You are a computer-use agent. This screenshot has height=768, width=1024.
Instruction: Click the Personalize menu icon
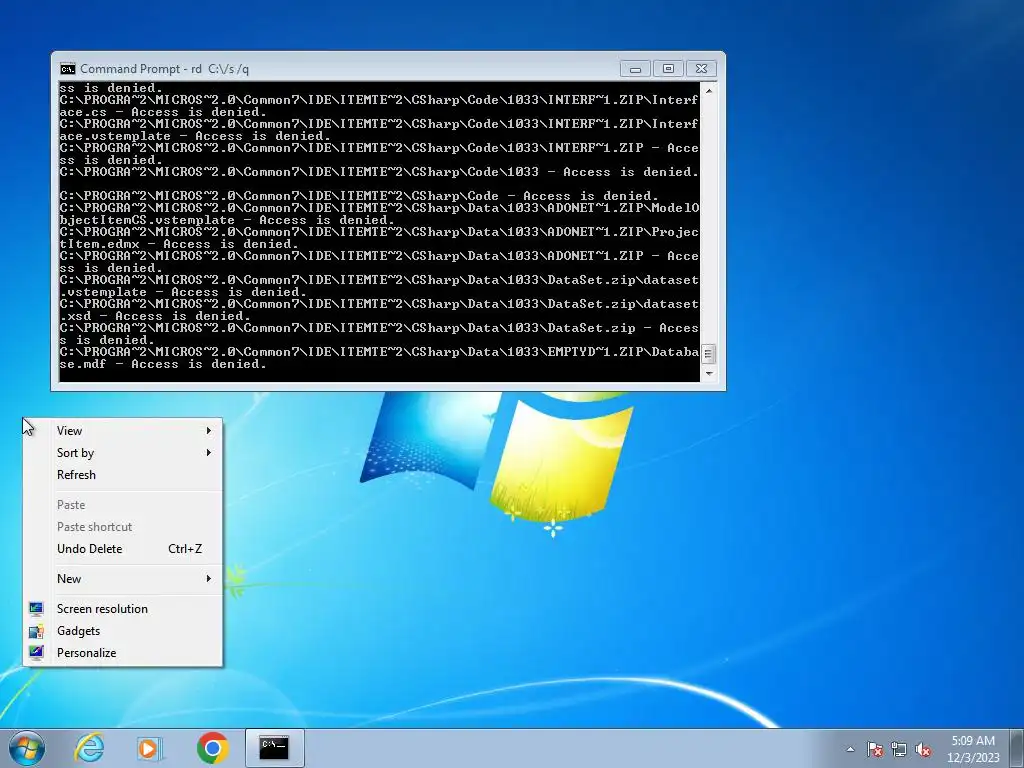click(x=37, y=652)
